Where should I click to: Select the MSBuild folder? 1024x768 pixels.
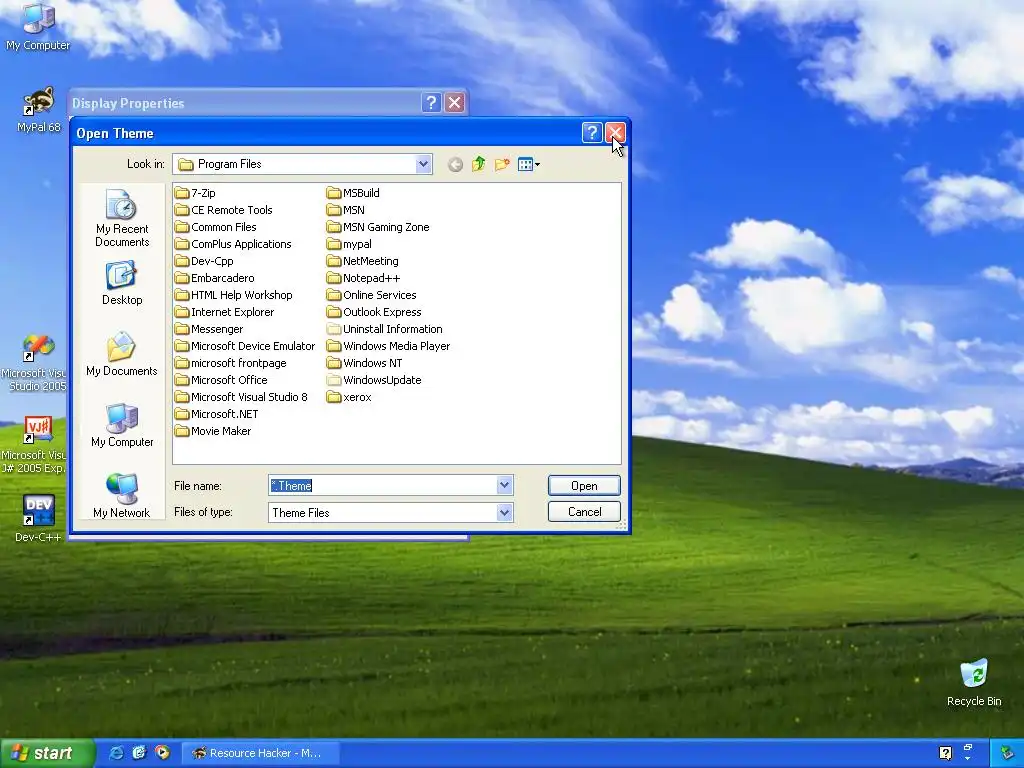tap(353, 193)
